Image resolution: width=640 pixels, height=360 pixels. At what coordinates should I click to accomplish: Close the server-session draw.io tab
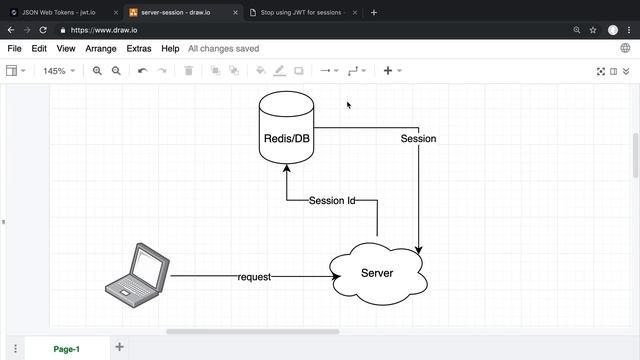(235, 13)
